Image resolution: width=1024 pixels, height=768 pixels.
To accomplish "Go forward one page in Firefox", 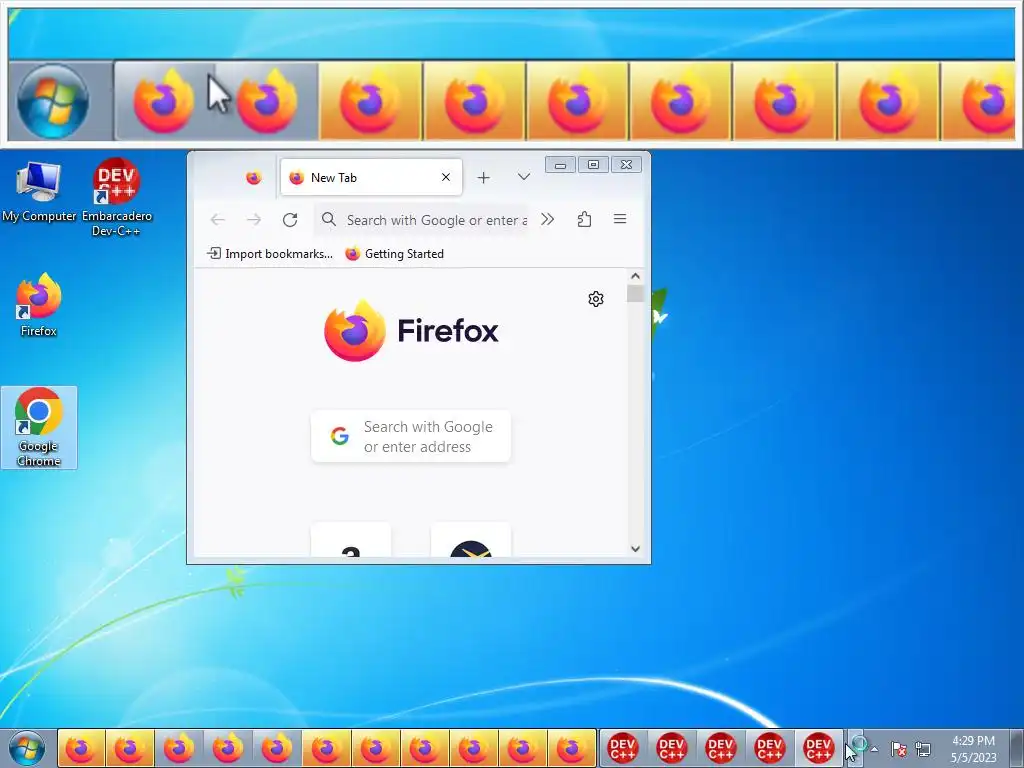I will [254, 220].
